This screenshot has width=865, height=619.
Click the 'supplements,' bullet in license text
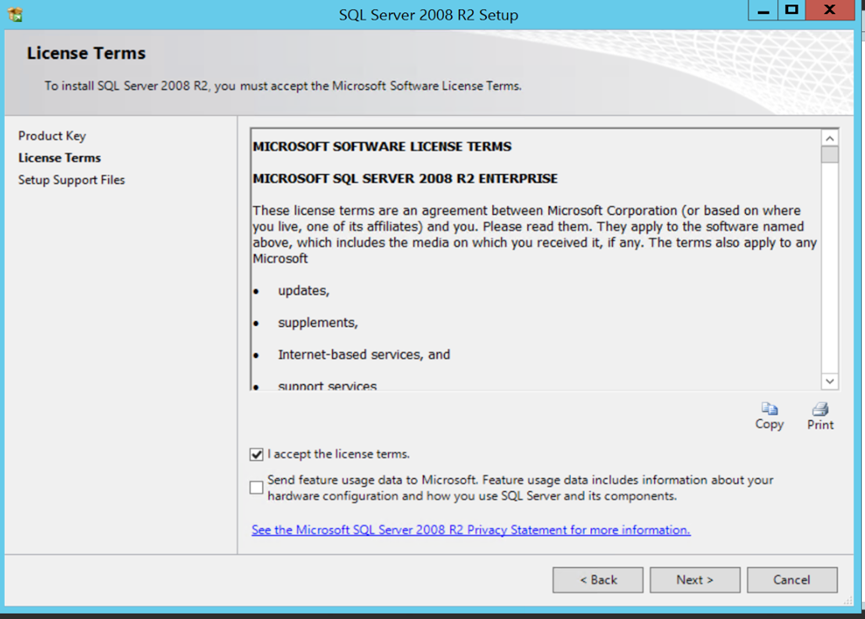coord(318,323)
